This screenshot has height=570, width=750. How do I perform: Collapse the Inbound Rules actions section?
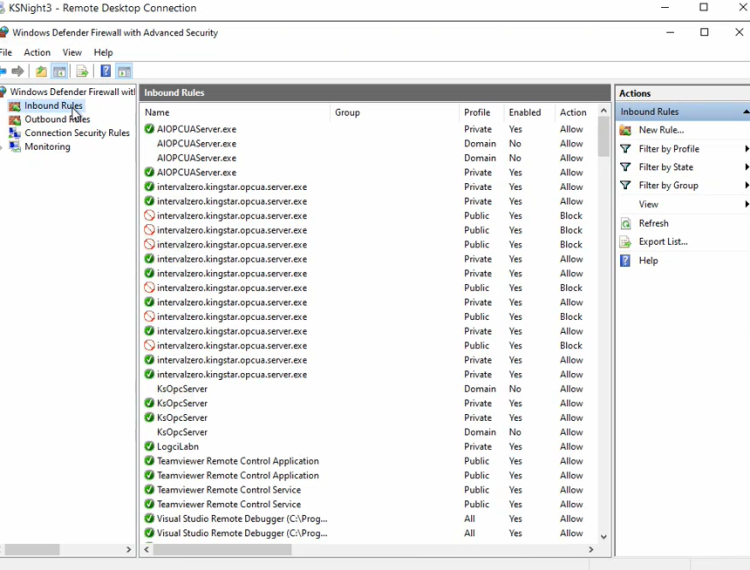(746, 112)
